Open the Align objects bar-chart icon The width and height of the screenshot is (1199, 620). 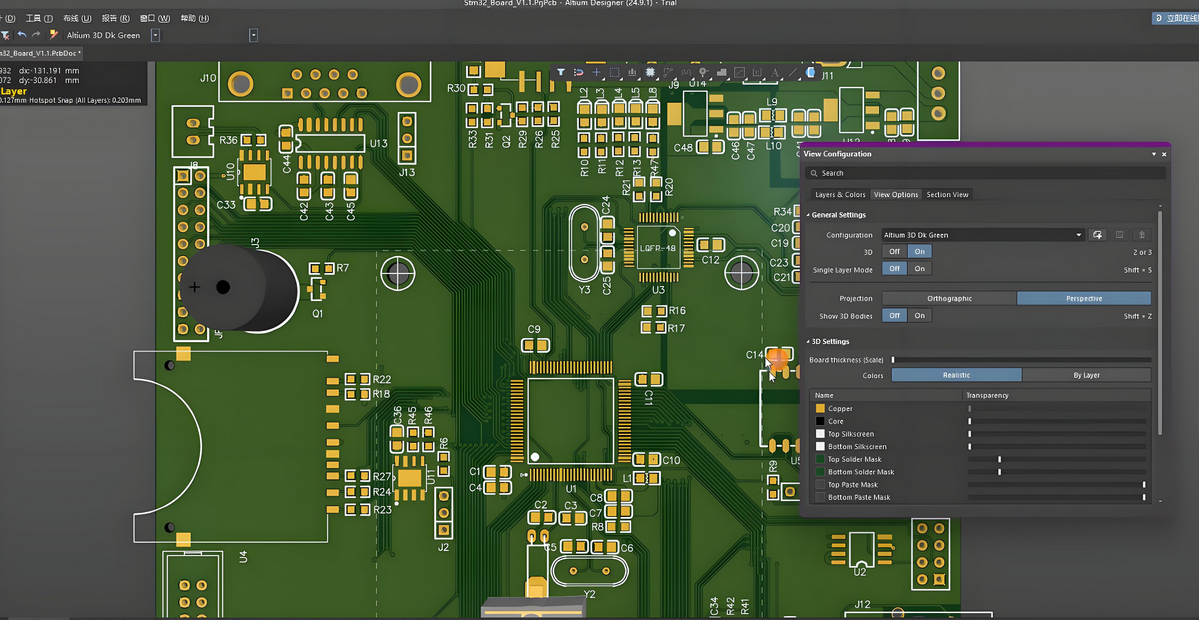coord(632,72)
